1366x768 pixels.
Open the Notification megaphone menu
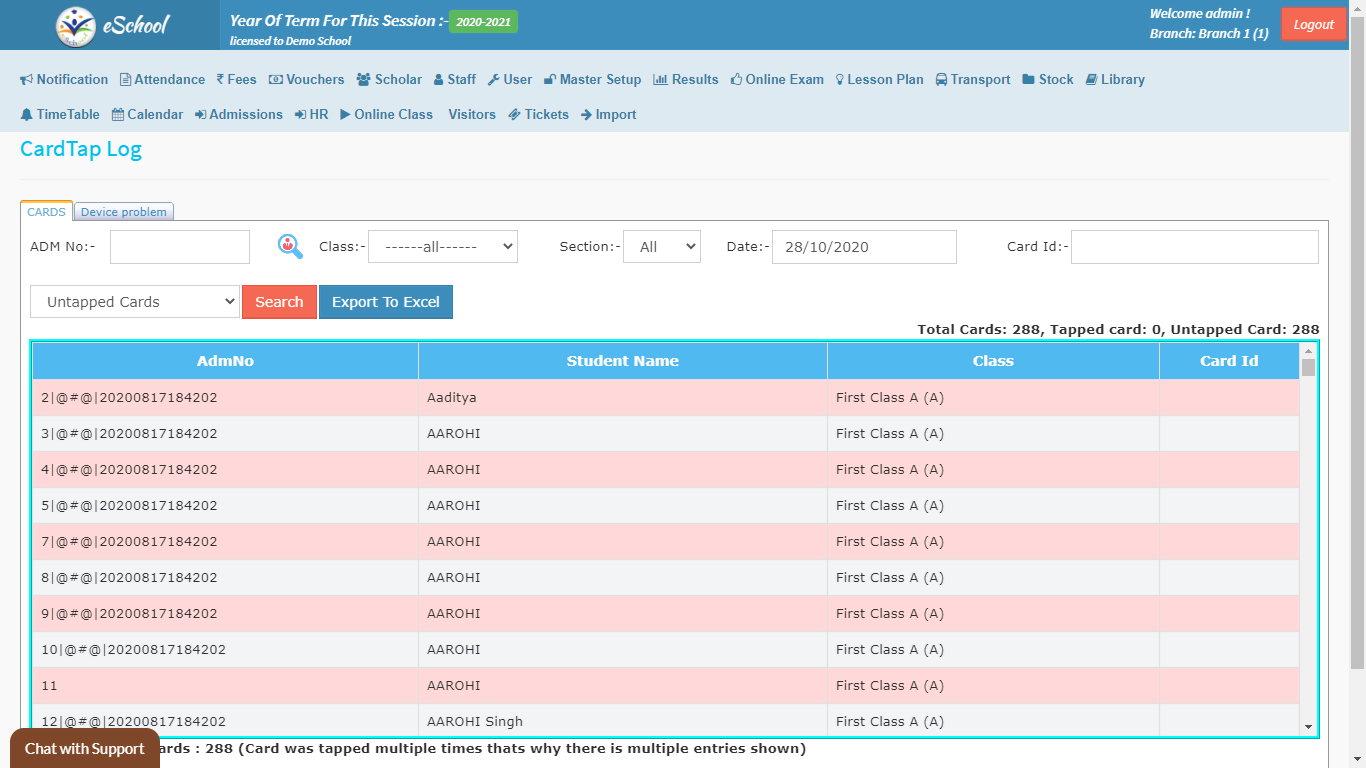click(64, 80)
